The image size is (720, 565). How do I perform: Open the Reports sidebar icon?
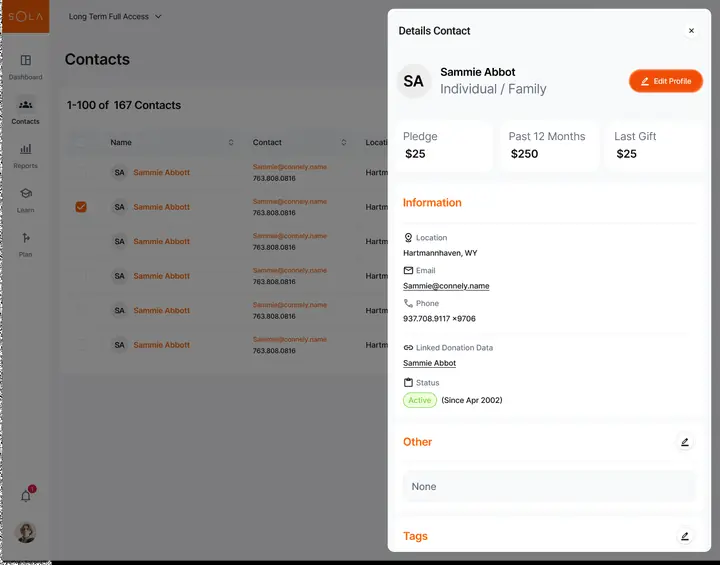[26, 149]
